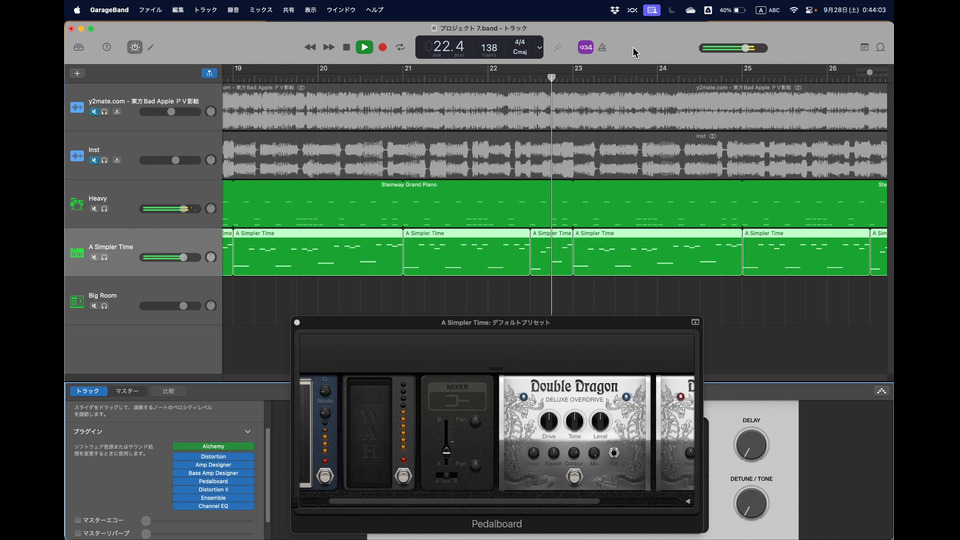Open the LCD display mode dropdown arrow
The height and width of the screenshot is (540, 960).
pyautogui.click(x=539, y=47)
